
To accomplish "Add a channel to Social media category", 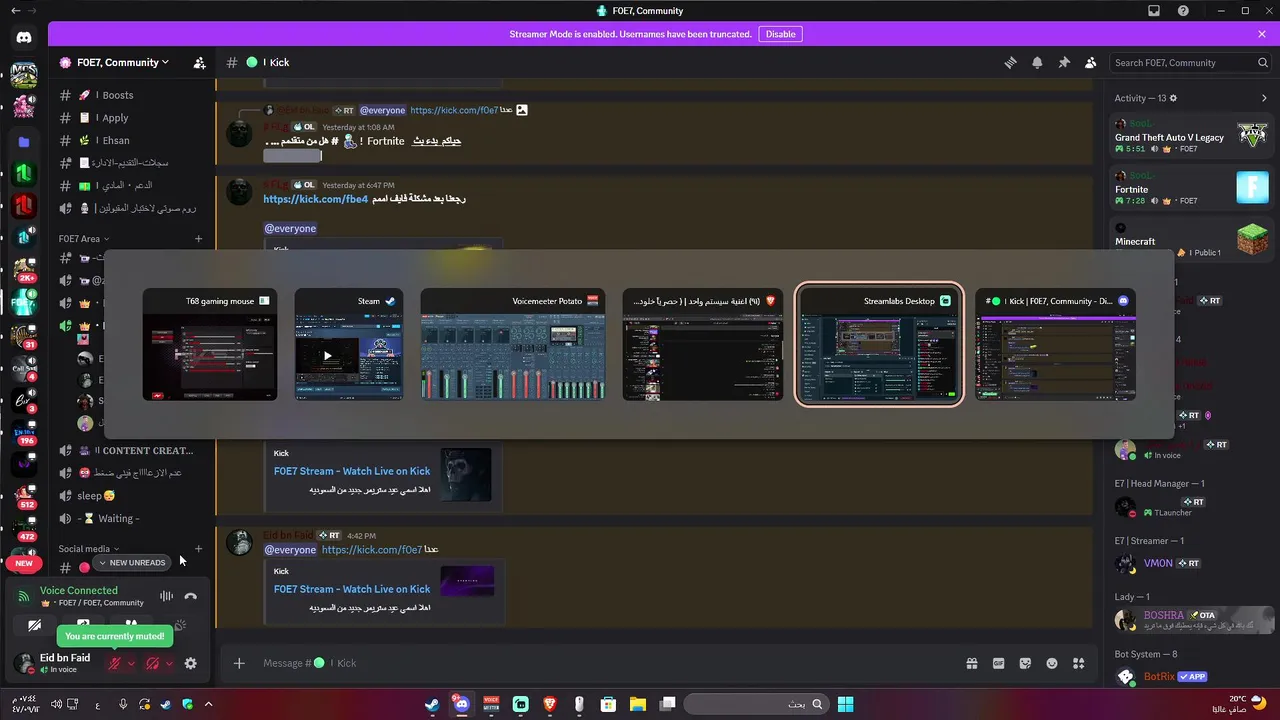I will pyautogui.click(x=198, y=549).
